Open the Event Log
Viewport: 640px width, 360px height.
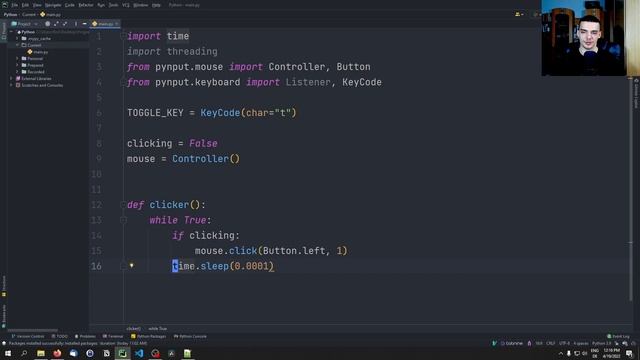(618, 336)
